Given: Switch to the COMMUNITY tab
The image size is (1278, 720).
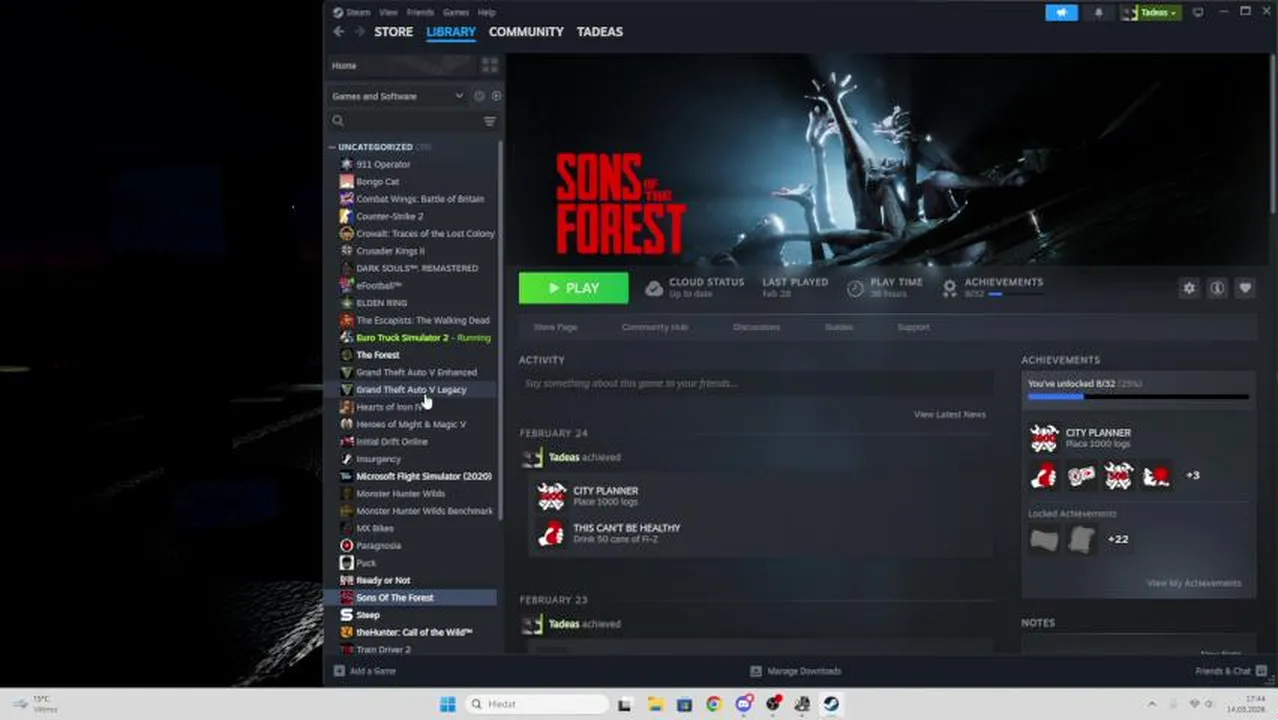Looking at the screenshot, I should [x=526, y=32].
